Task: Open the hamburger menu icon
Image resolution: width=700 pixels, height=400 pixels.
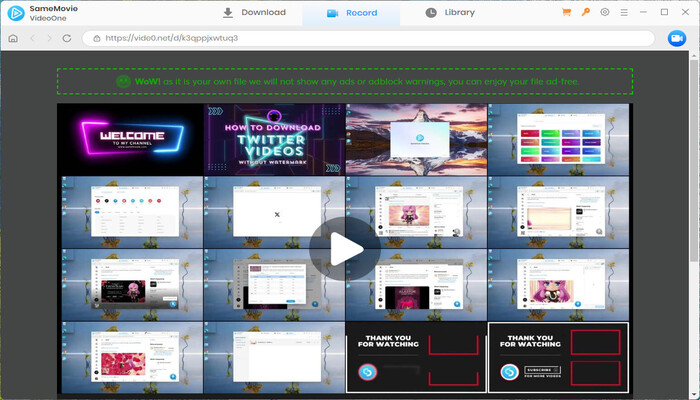Action: click(x=624, y=12)
